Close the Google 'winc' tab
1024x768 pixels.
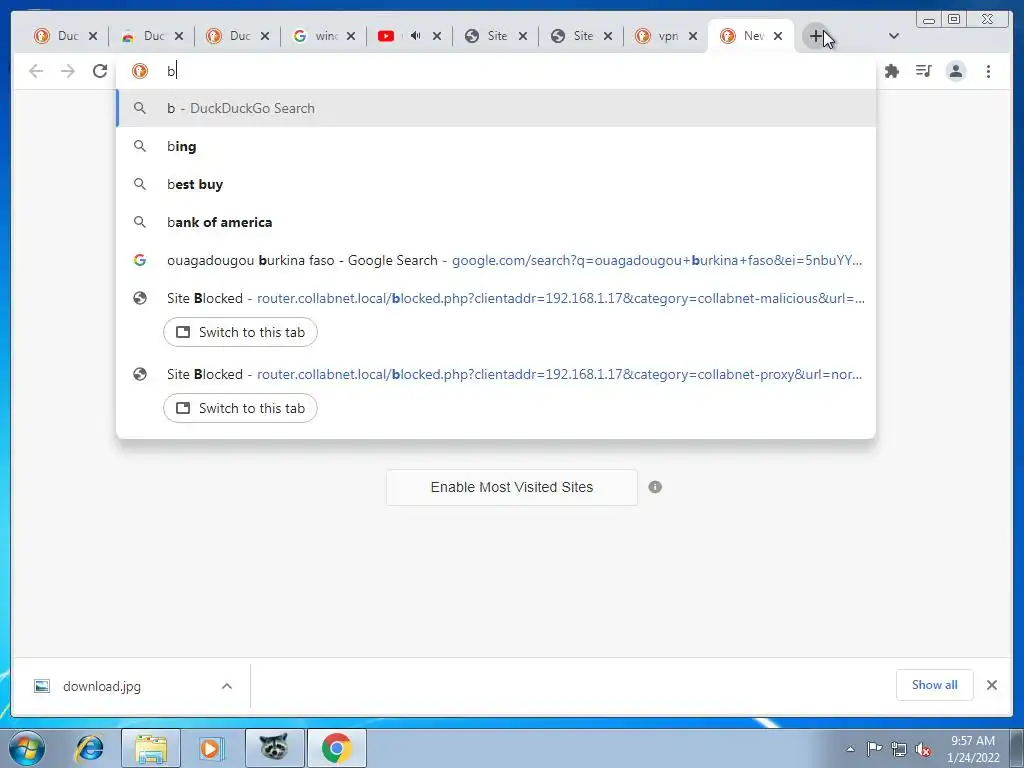[x=351, y=37]
